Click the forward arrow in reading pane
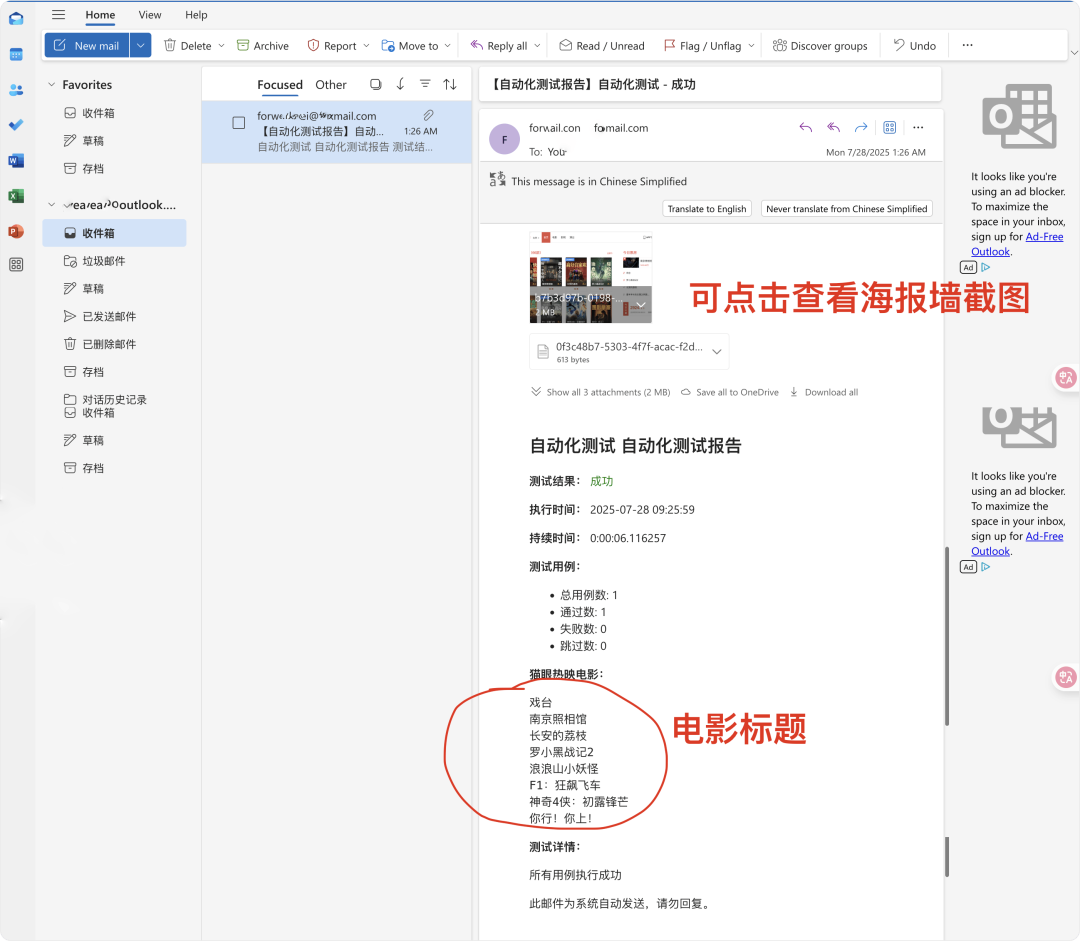 [x=861, y=127]
